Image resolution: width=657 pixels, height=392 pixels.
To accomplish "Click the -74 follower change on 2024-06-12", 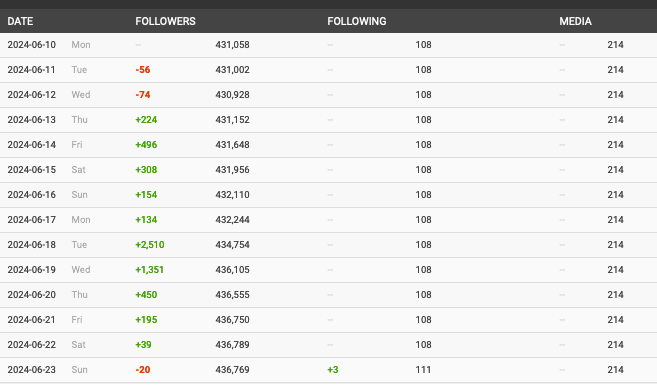I will [x=143, y=95].
